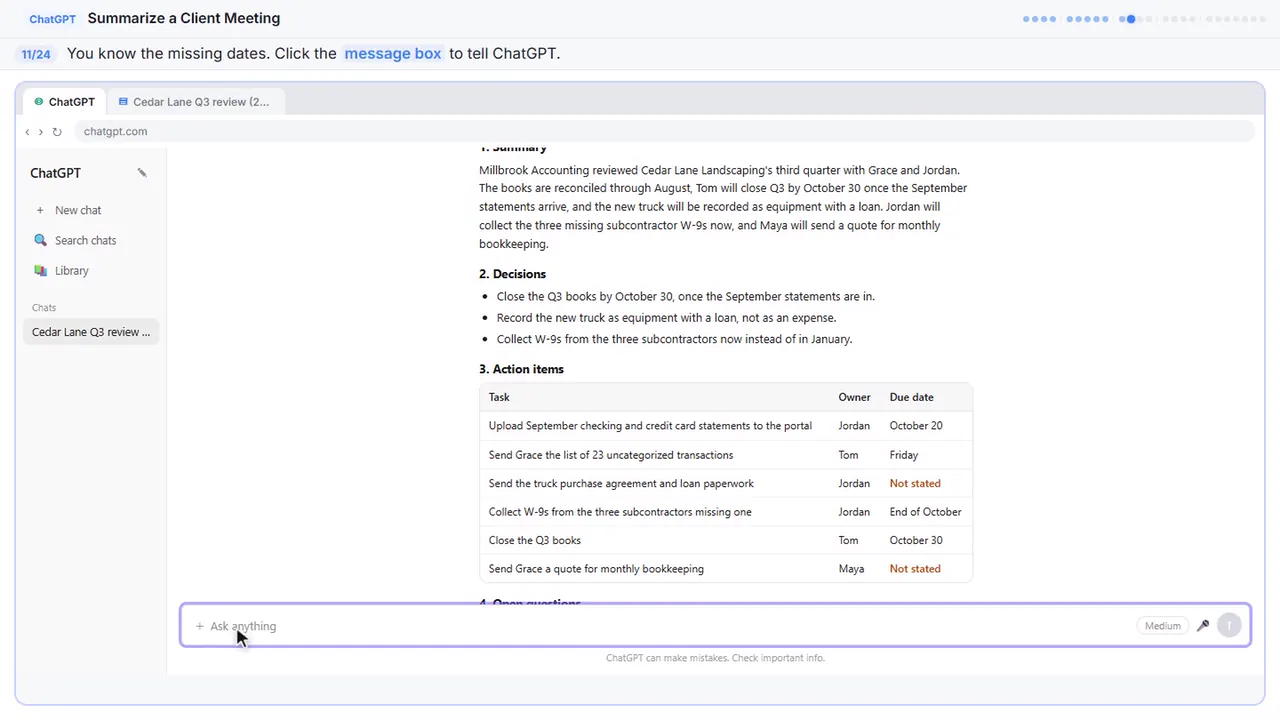The height and width of the screenshot is (720, 1280).
Task: Click the 'Not stated' date for truck paperwork
Action: [915, 483]
